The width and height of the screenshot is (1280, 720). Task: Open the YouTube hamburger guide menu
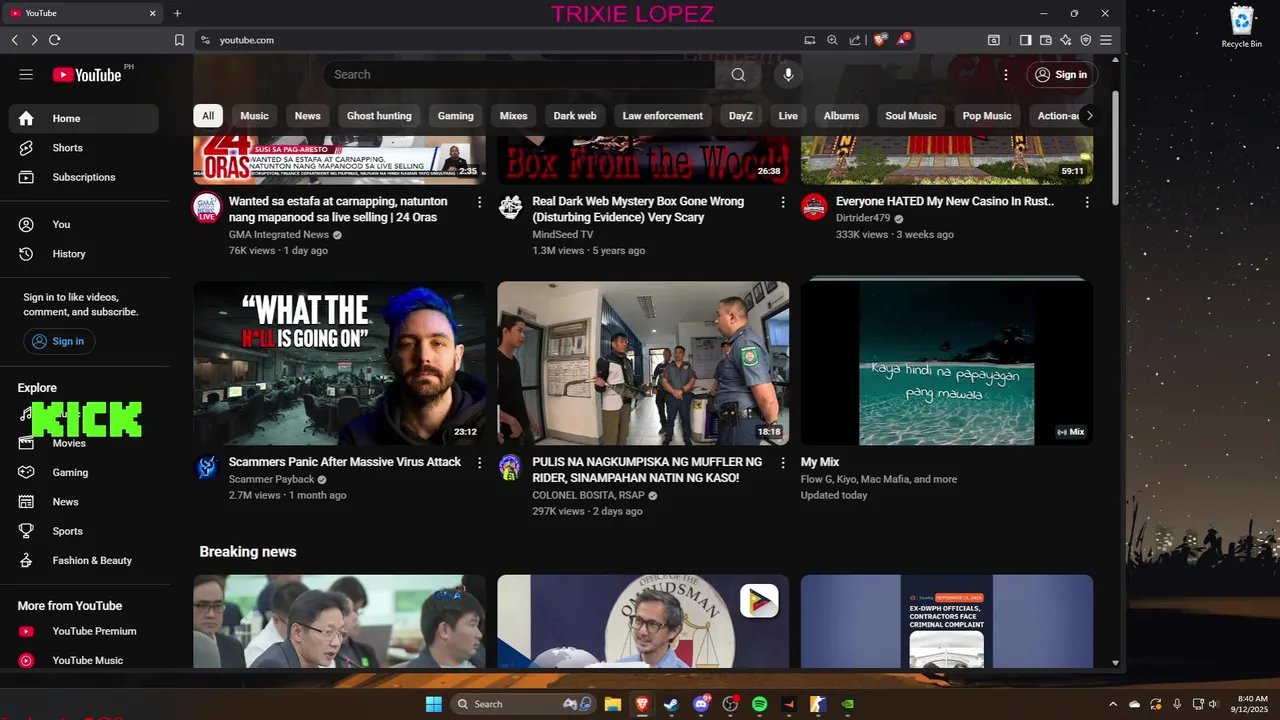click(26, 75)
